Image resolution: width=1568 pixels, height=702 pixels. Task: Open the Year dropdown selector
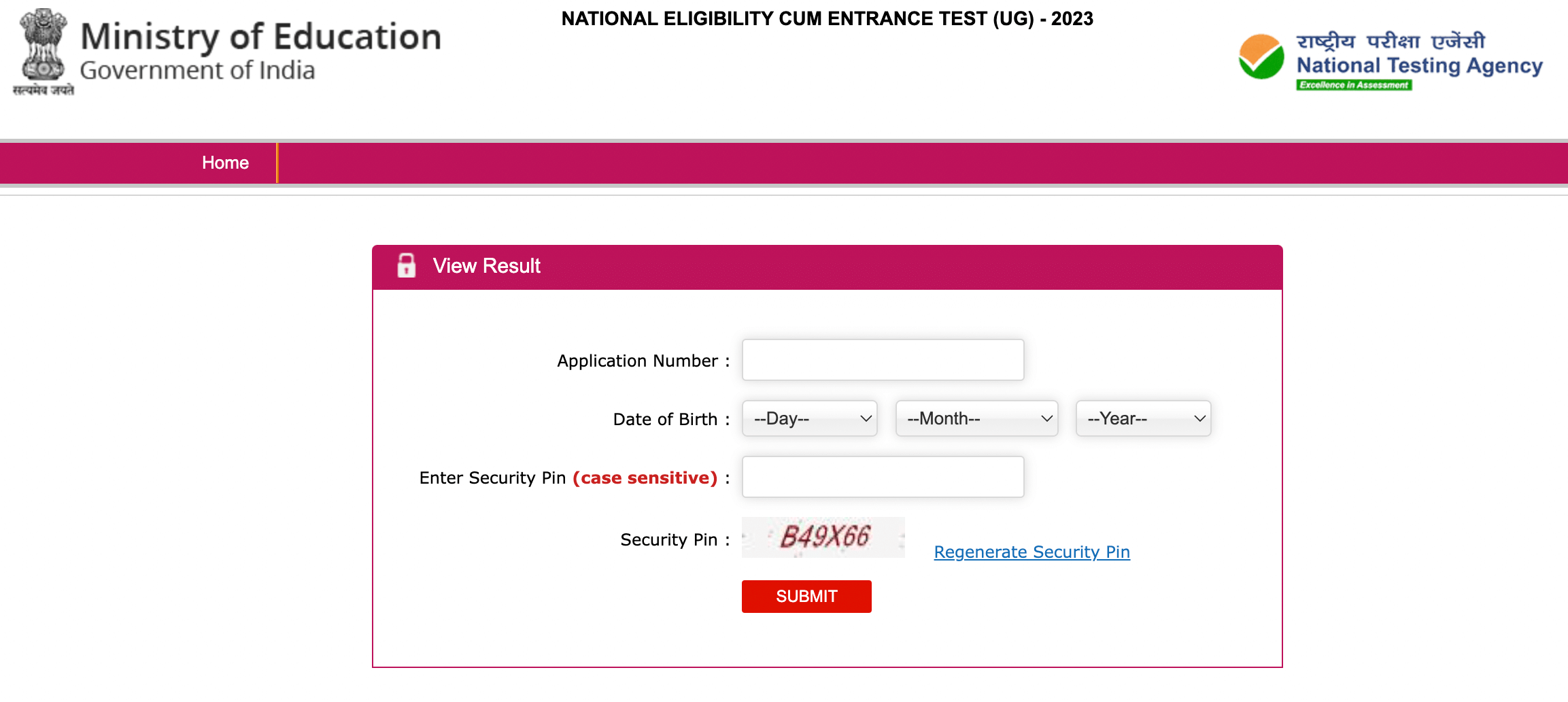[1143, 418]
